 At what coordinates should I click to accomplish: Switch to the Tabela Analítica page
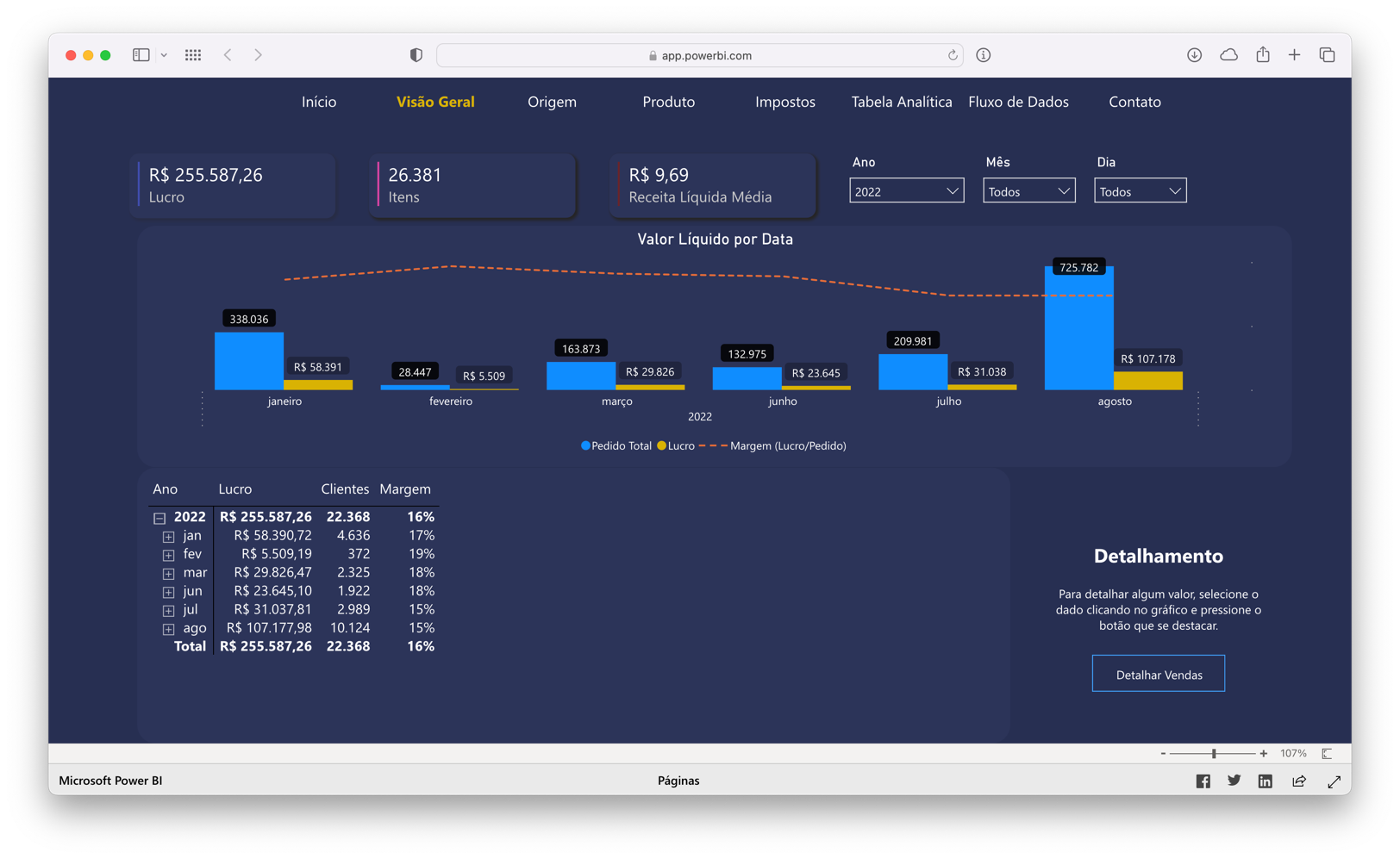(x=901, y=102)
